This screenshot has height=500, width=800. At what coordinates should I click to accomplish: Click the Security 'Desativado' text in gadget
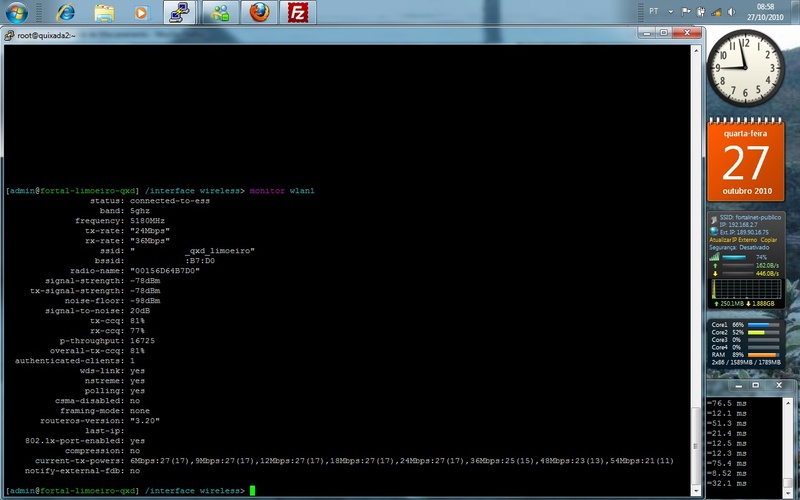click(x=754, y=247)
